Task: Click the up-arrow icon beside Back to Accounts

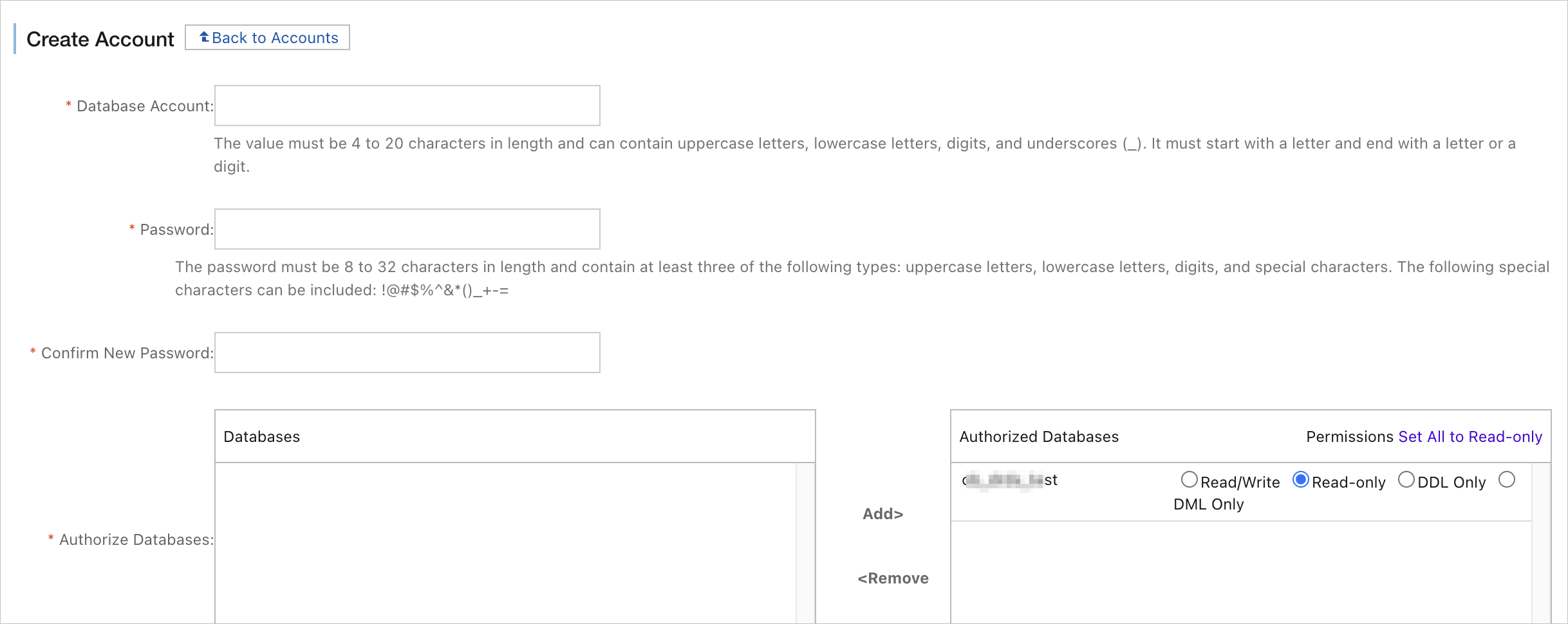Action: point(204,37)
